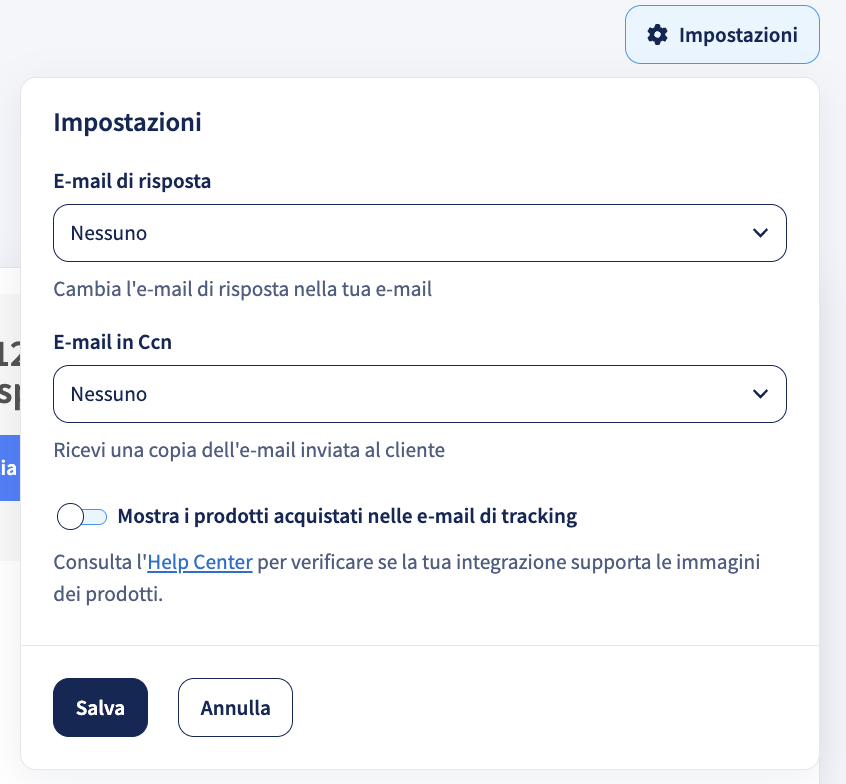
Task: Toggle Mostra i prodotti acquistati switch
Action: click(x=82, y=516)
